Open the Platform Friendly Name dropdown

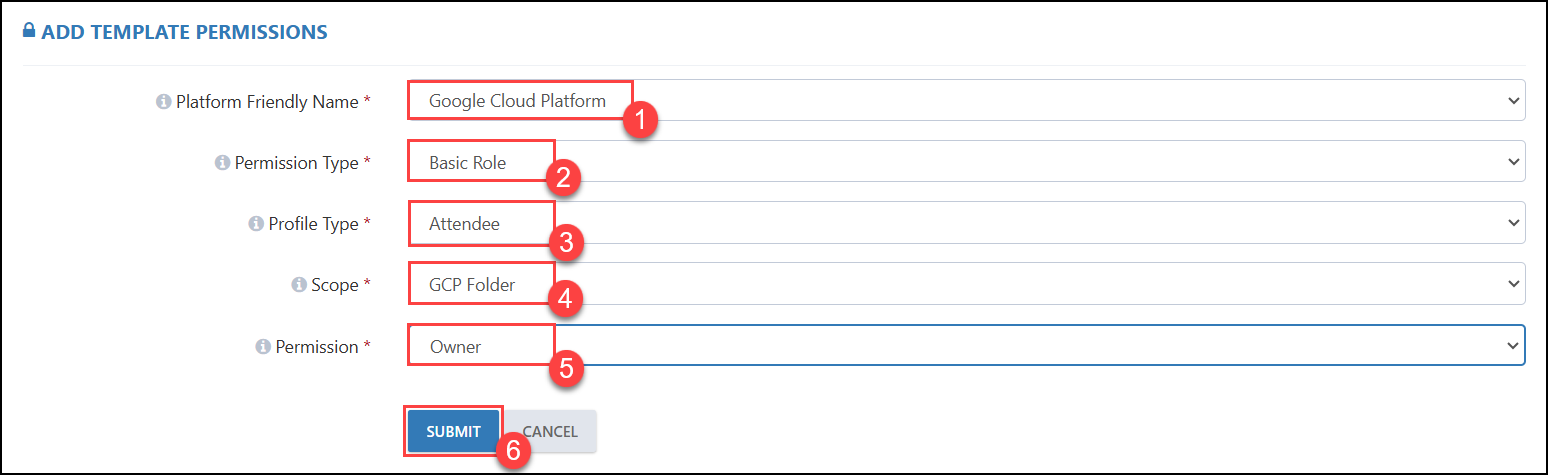pos(966,100)
